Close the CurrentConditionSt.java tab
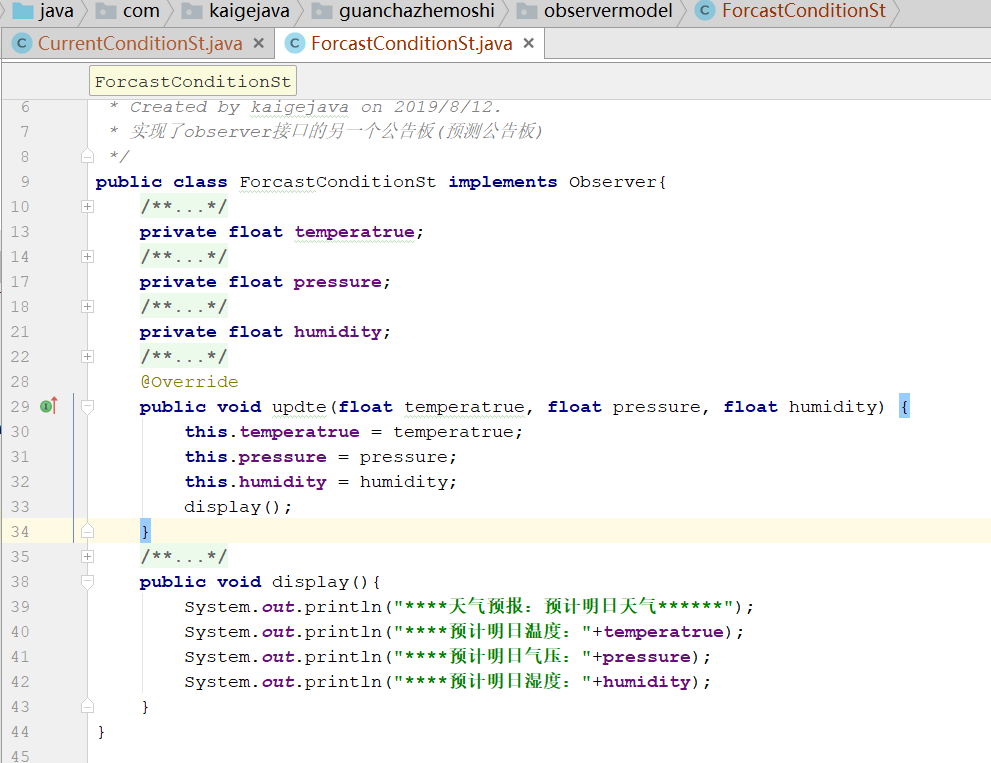 point(258,43)
